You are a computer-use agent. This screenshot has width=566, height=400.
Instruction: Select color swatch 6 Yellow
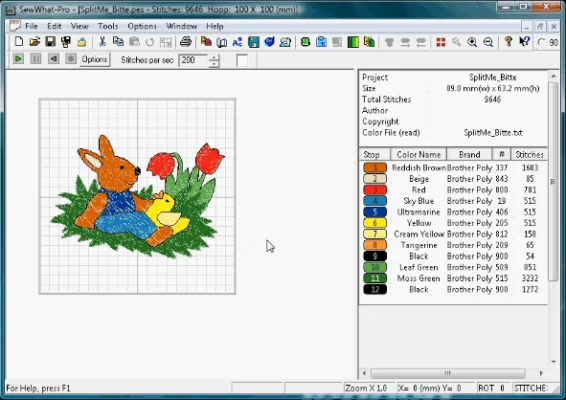(375, 223)
